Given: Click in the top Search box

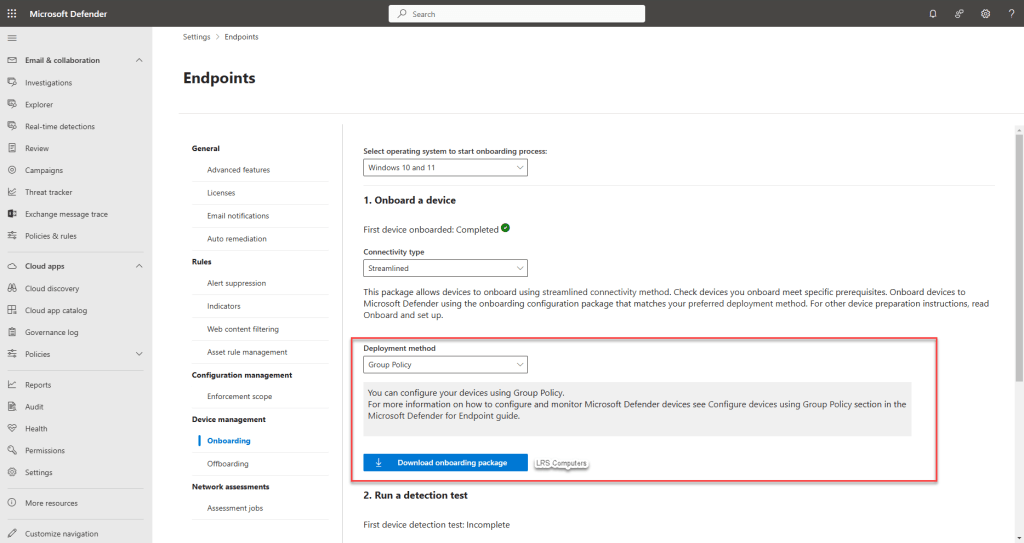Looking at the screenshot, I should (x=516, y=14).
